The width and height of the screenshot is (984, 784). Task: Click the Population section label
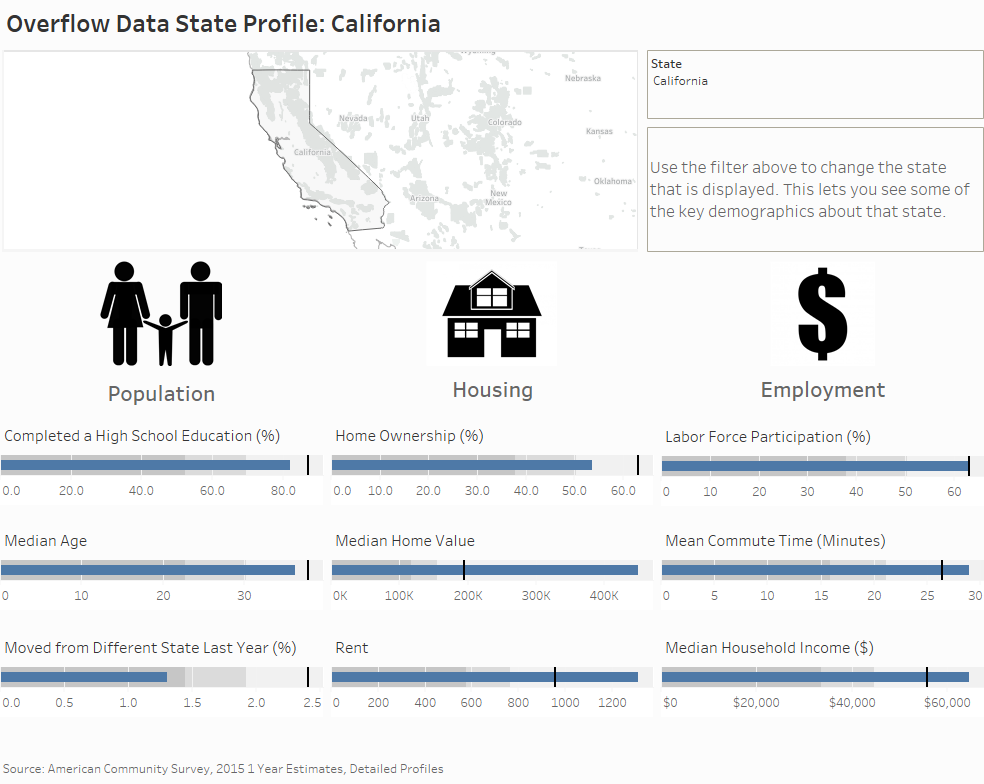161,393
